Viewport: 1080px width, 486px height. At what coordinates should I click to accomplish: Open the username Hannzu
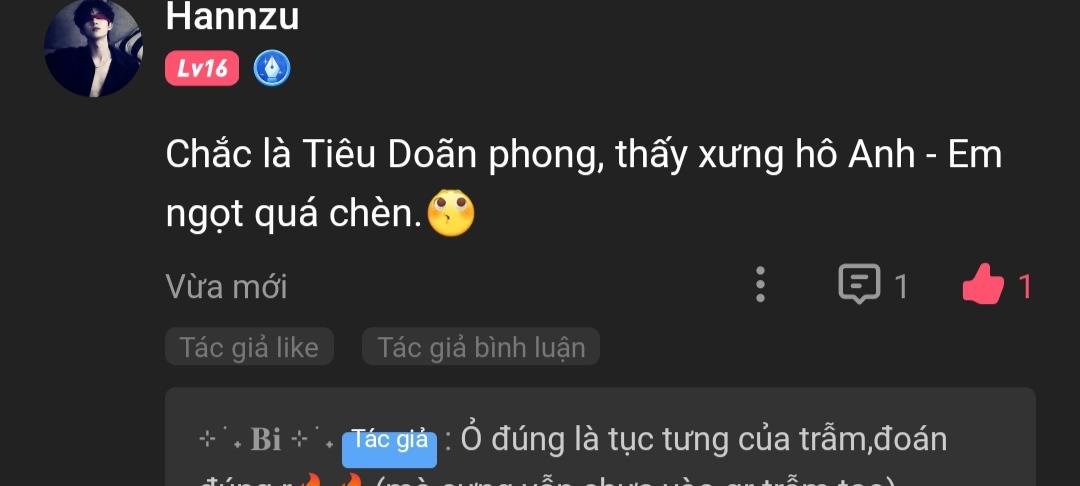click(x=232, y=17)
